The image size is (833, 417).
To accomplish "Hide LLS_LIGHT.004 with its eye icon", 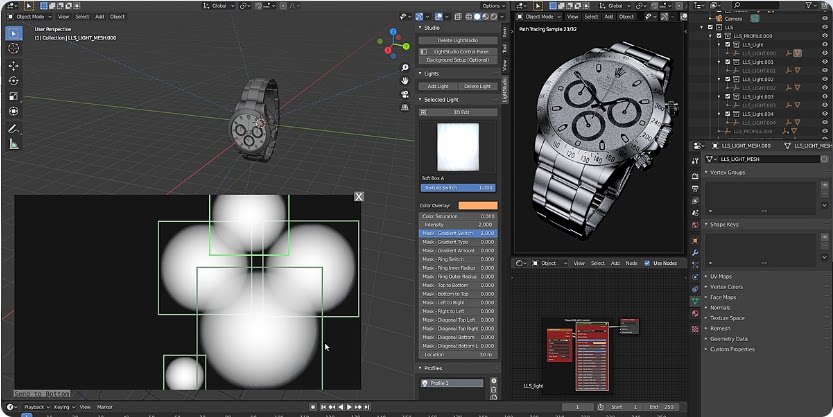I will click(824, 123).
